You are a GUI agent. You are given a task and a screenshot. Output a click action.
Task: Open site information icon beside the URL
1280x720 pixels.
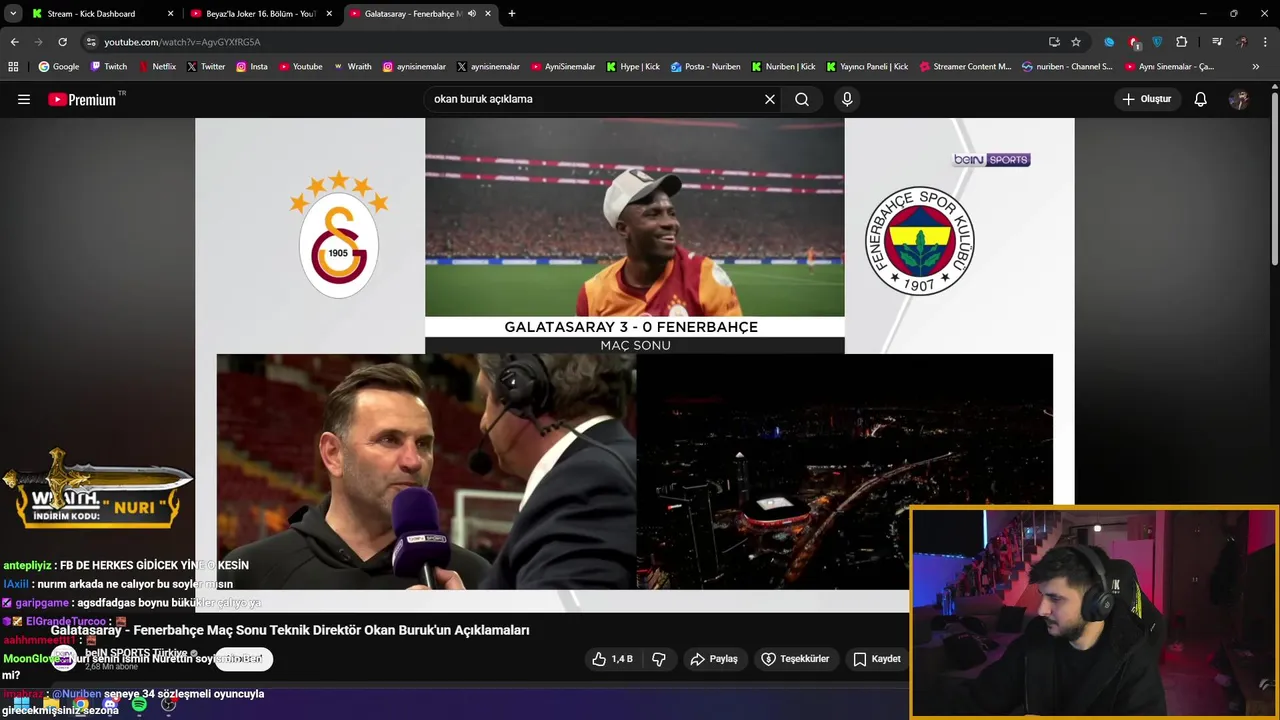91,42
